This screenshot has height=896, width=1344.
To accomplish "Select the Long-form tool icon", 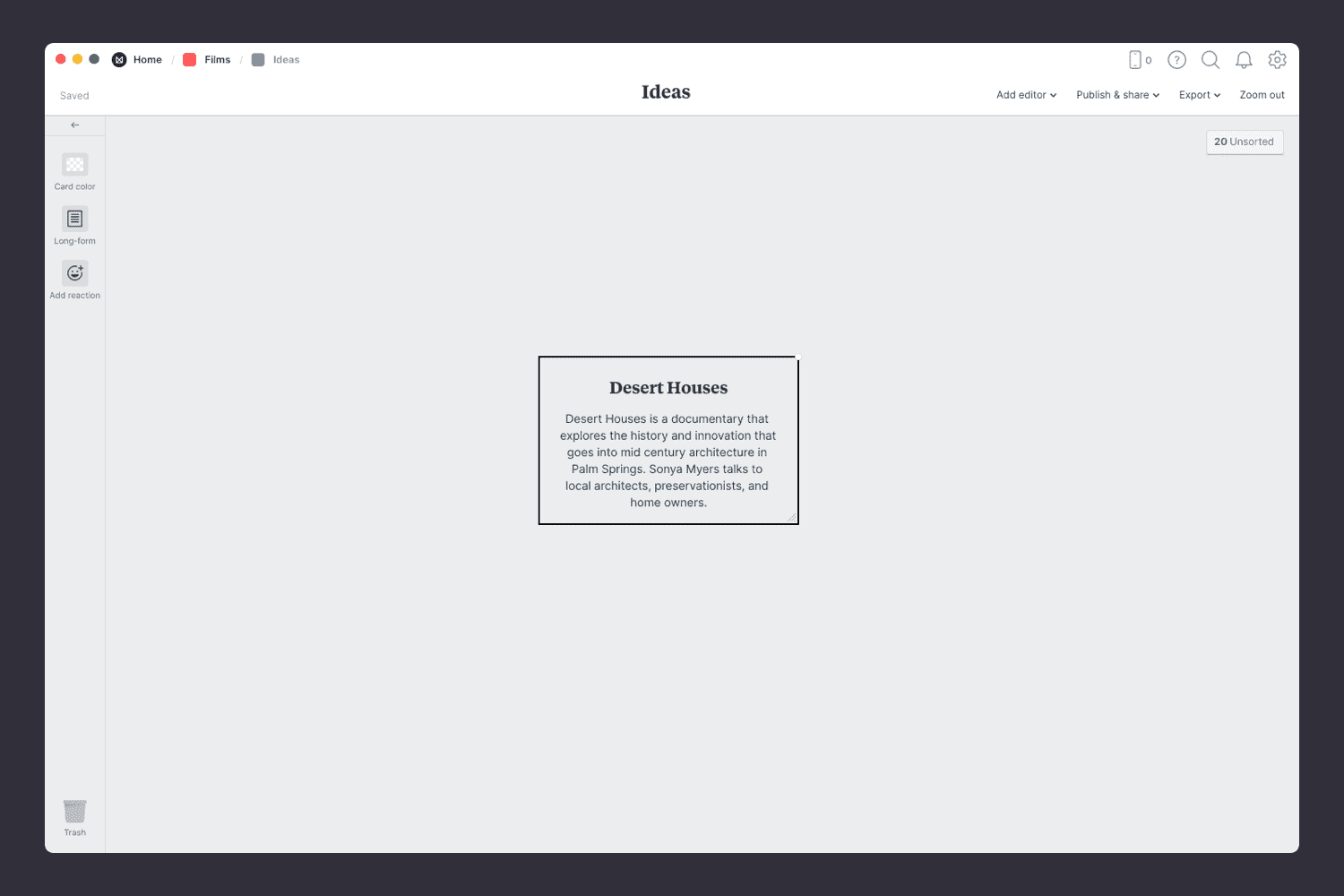I will 74,220.
